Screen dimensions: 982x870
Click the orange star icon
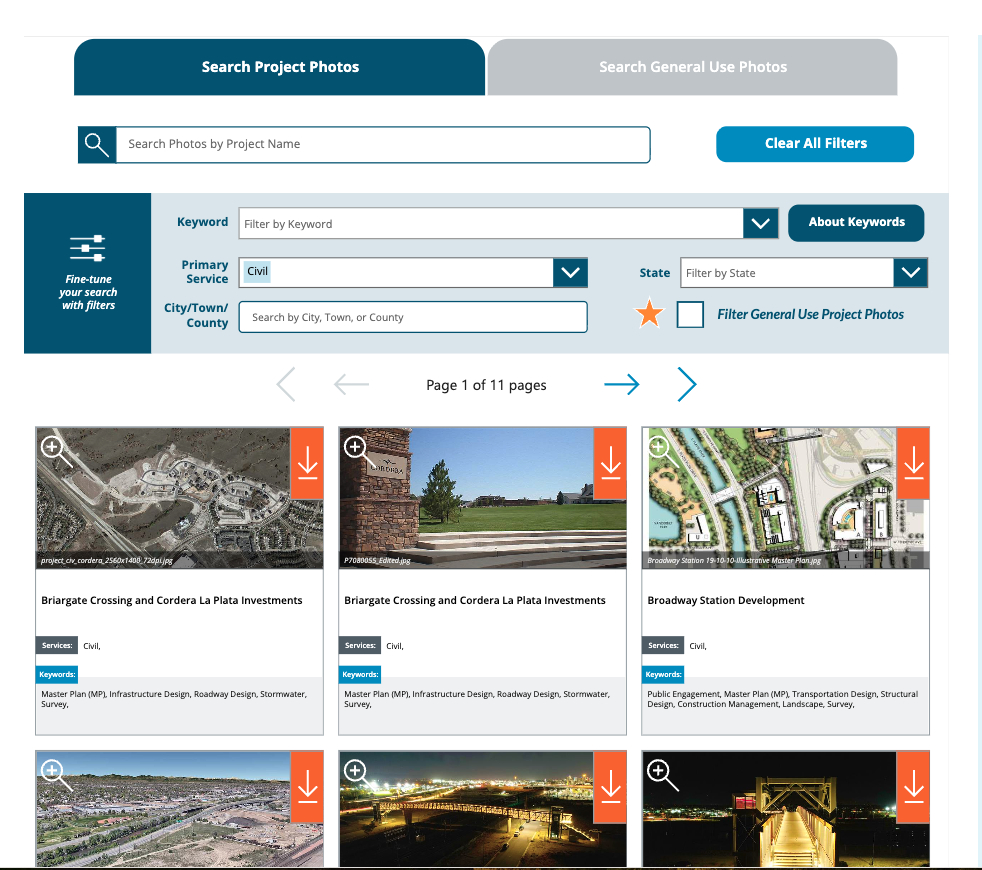pyautogui.click(x=649, y=313)
